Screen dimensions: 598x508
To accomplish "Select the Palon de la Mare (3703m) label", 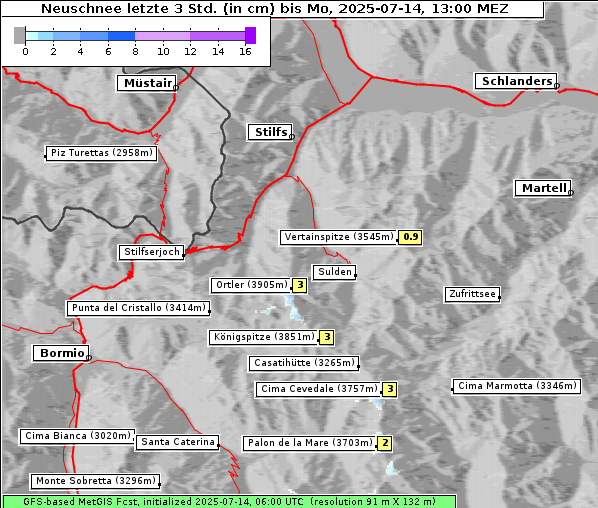I will coord(310,443).
